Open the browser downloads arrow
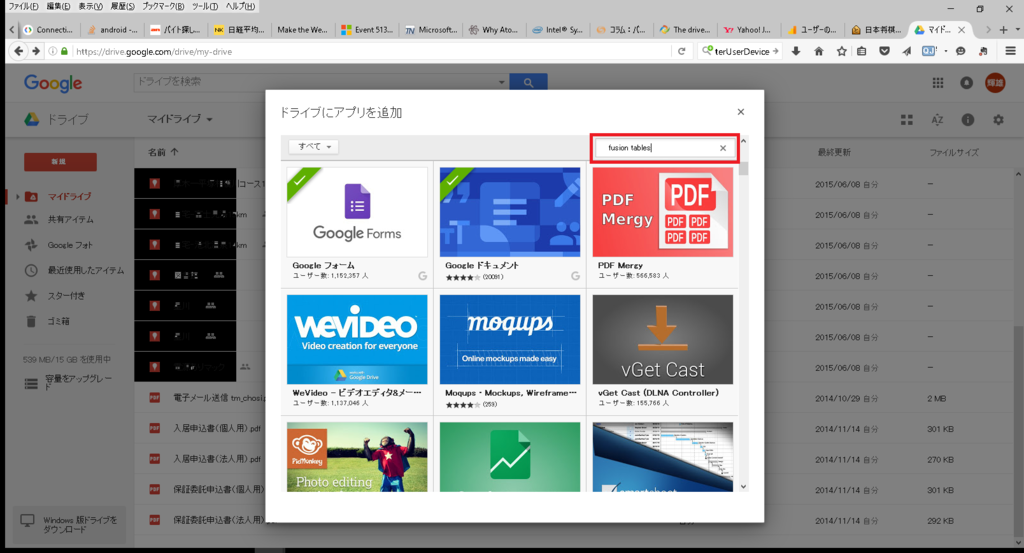Image resolution: width=1024 pixels, height=553 pixels. [x=795, y=51]
